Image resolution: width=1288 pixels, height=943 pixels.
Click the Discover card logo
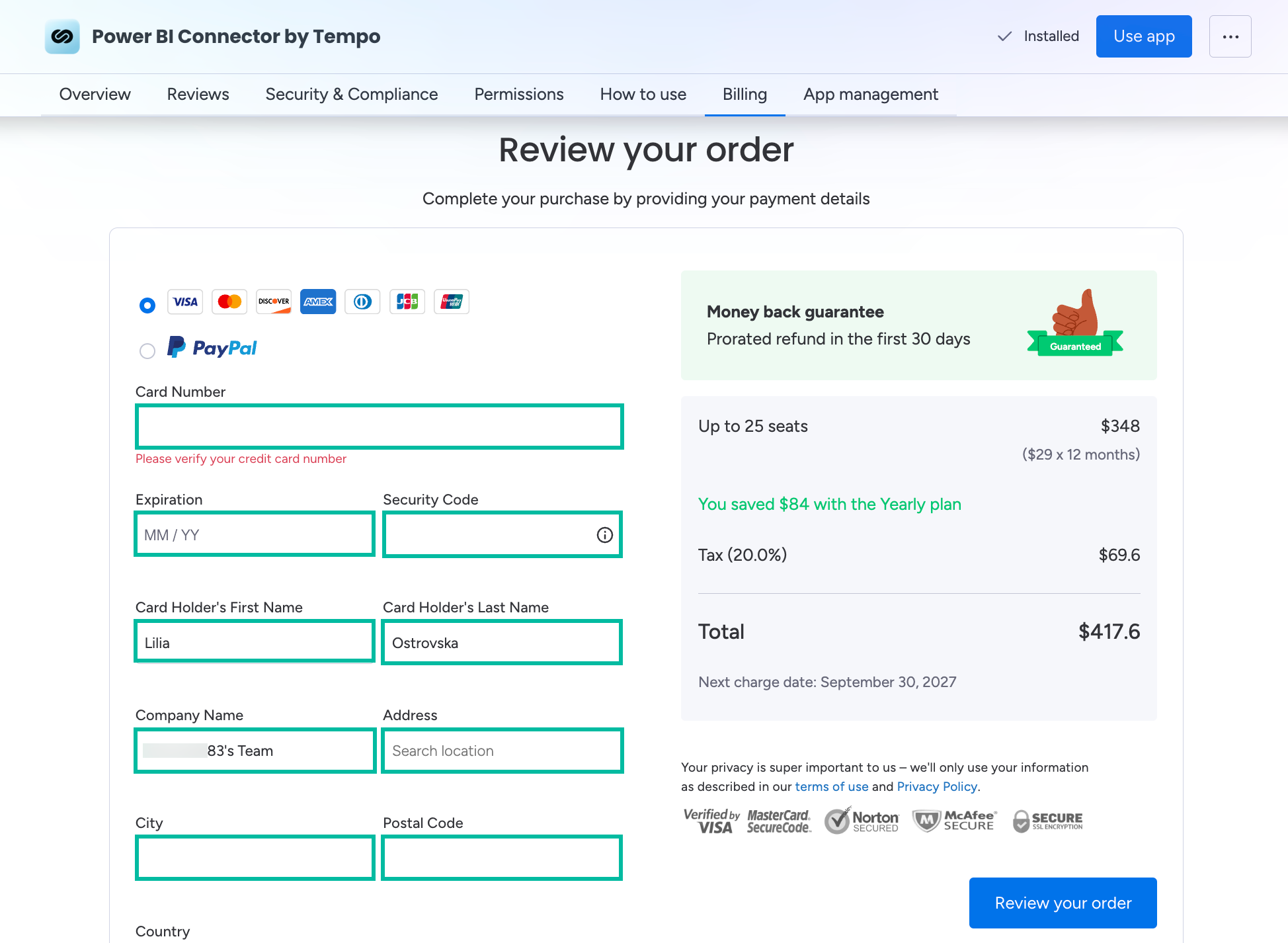274,302
